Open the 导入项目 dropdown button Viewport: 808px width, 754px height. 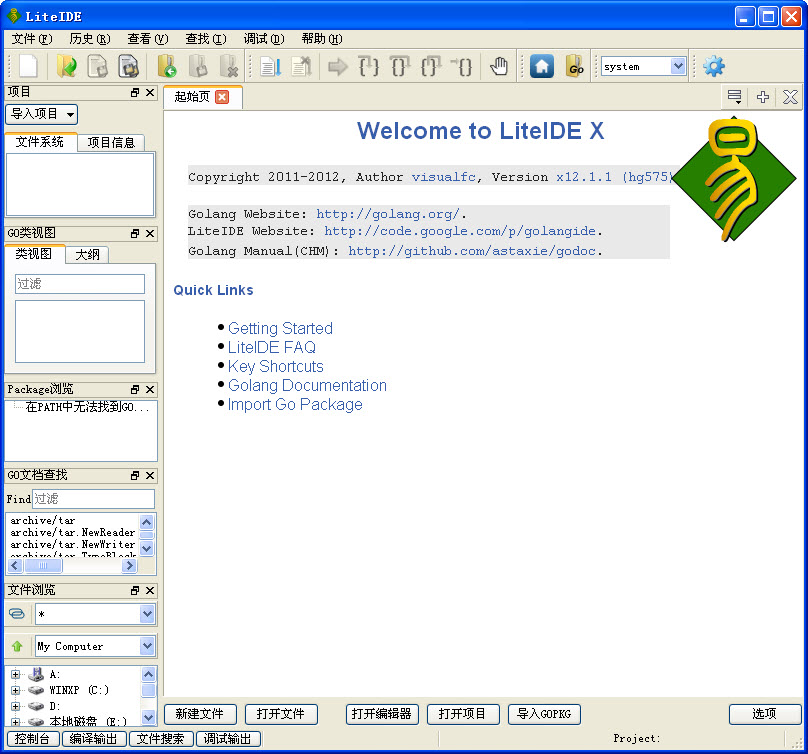(x=42, y=114)
